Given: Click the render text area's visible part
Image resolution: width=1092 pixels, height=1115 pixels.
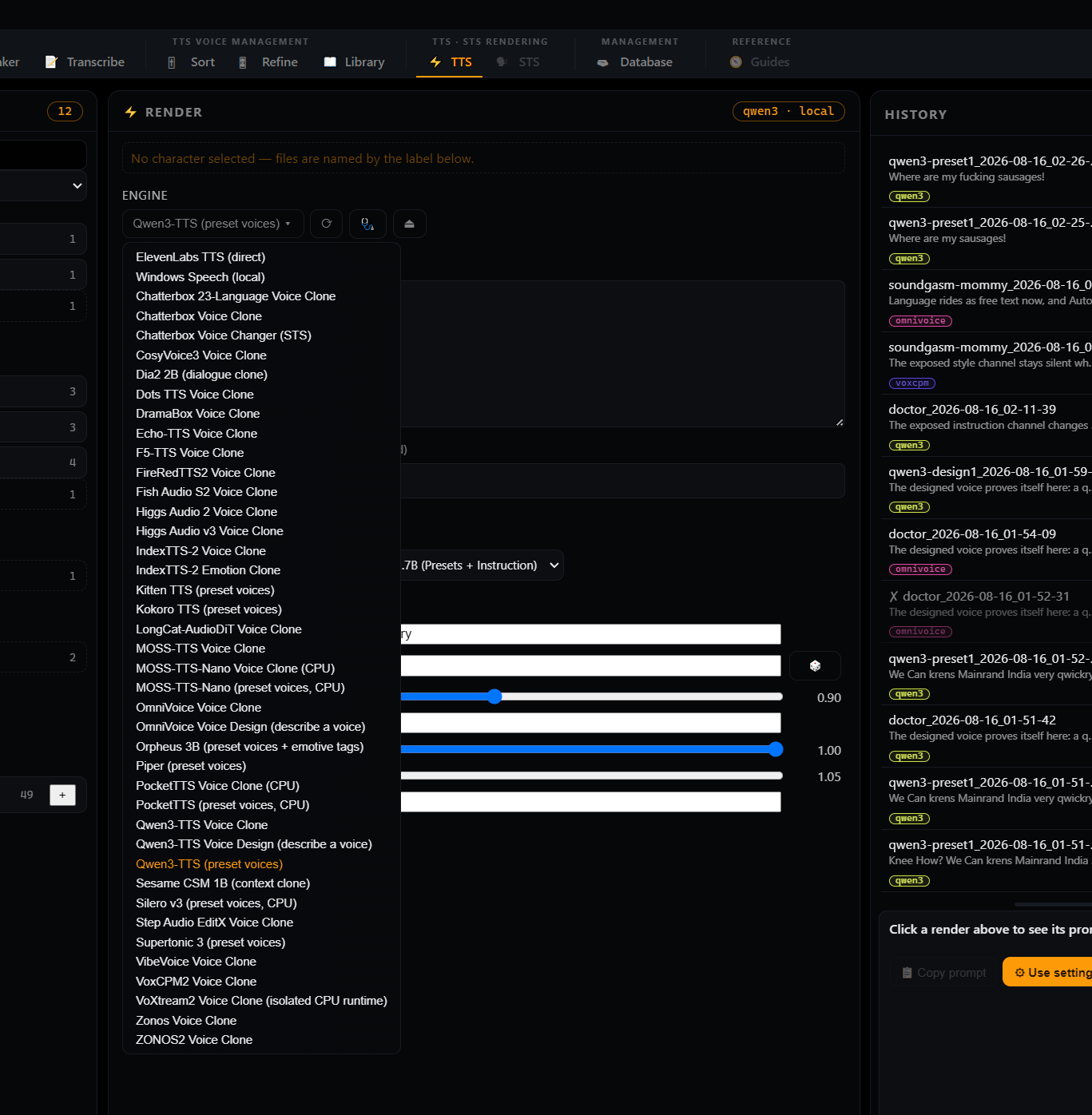Looking at the screenshot, I should click(622, 354).
